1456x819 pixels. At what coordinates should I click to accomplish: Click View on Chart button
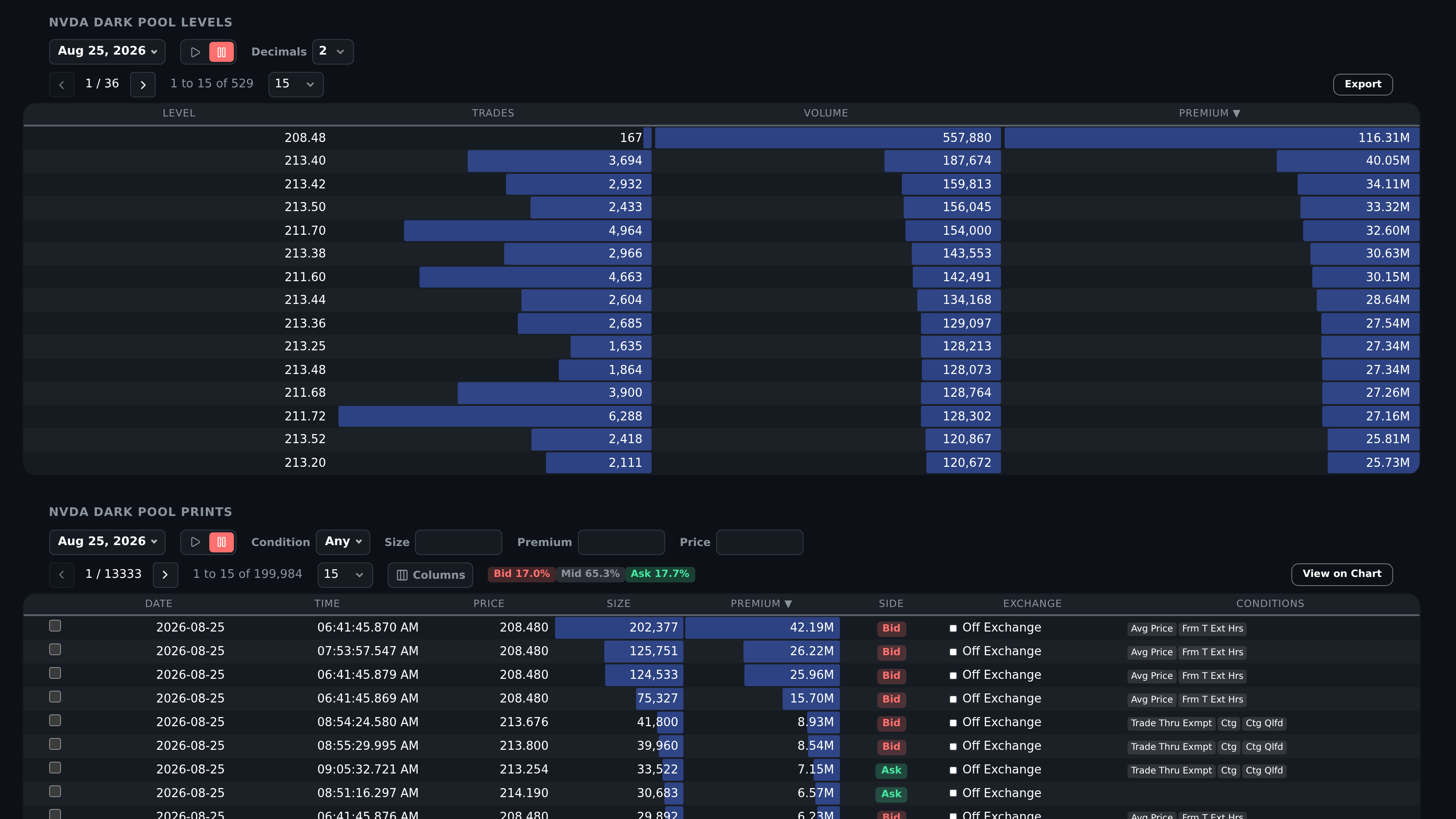coord(1342,574)
